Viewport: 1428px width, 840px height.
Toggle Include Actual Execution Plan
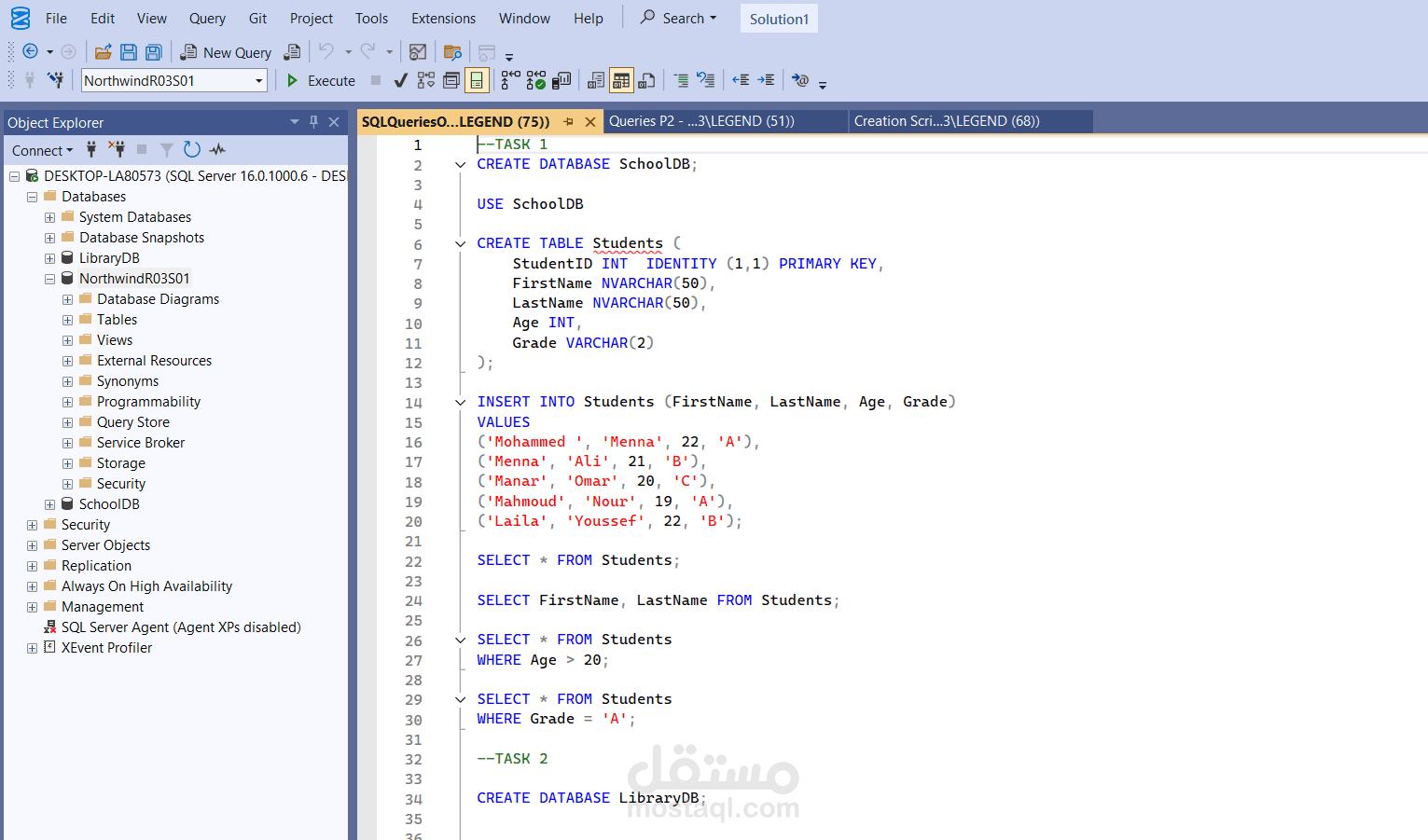[x=510, y=80]
